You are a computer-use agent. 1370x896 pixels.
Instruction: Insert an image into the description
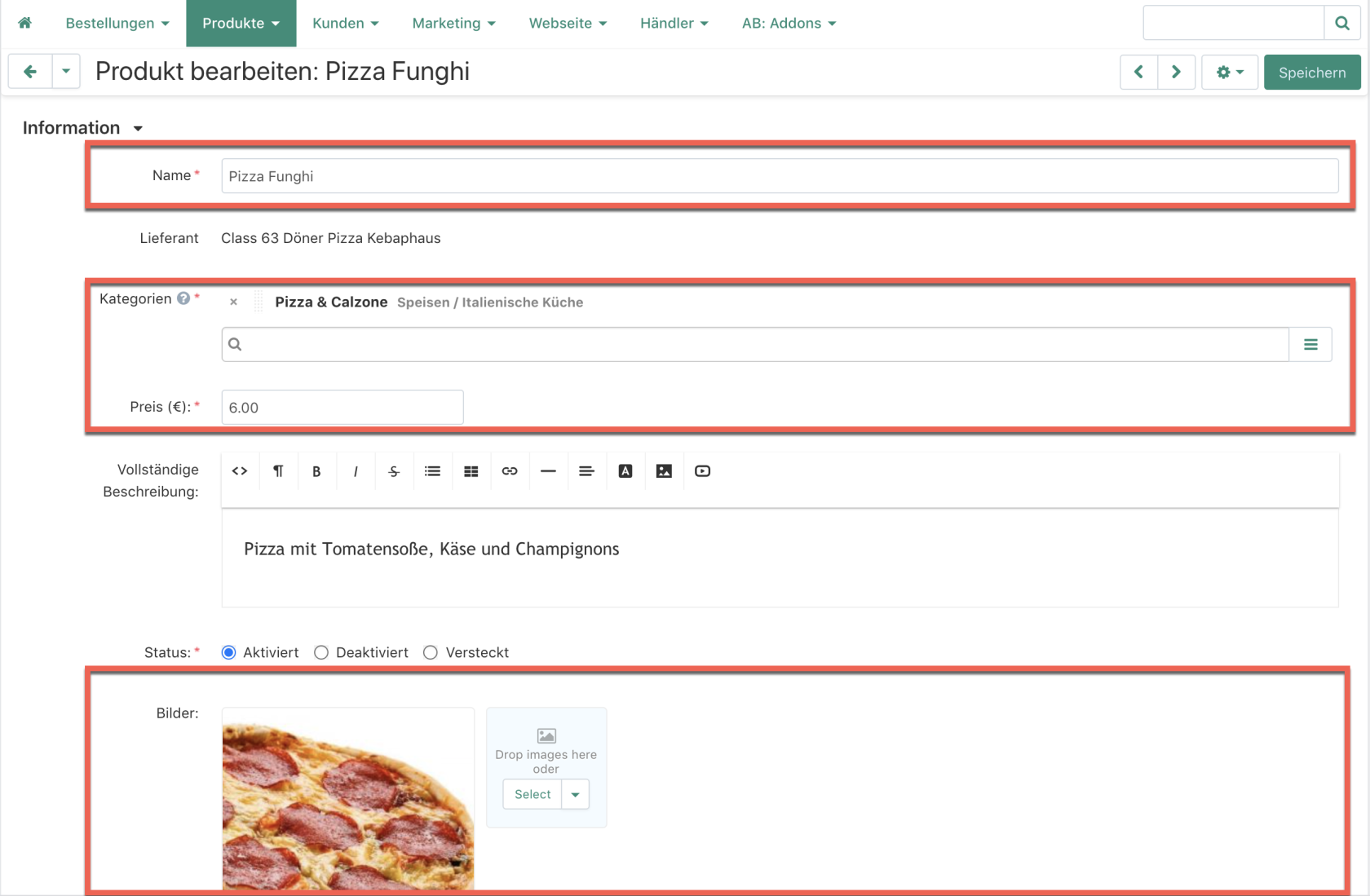click(x=664, y=471)
